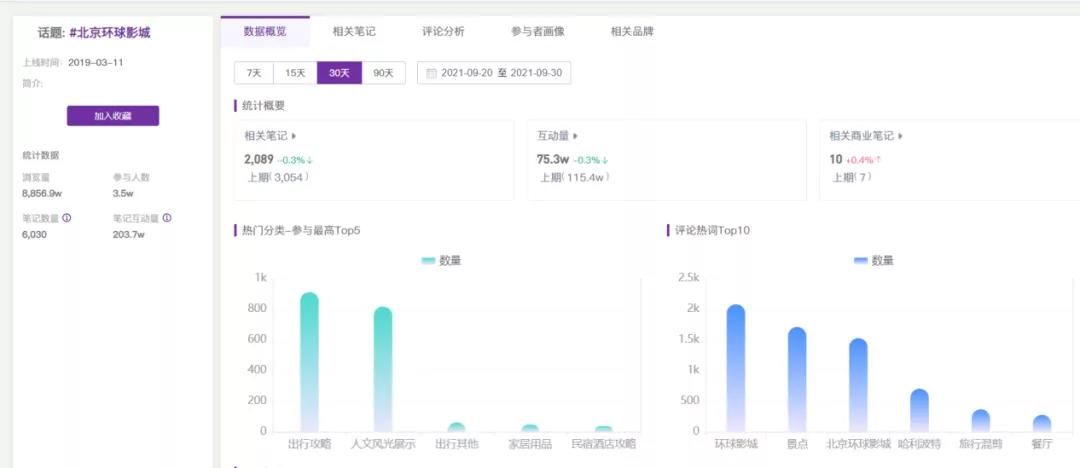Toggle the 数量 legend on the comment words chart
This screenshot has height=468, width=1080.
(873, 261)
